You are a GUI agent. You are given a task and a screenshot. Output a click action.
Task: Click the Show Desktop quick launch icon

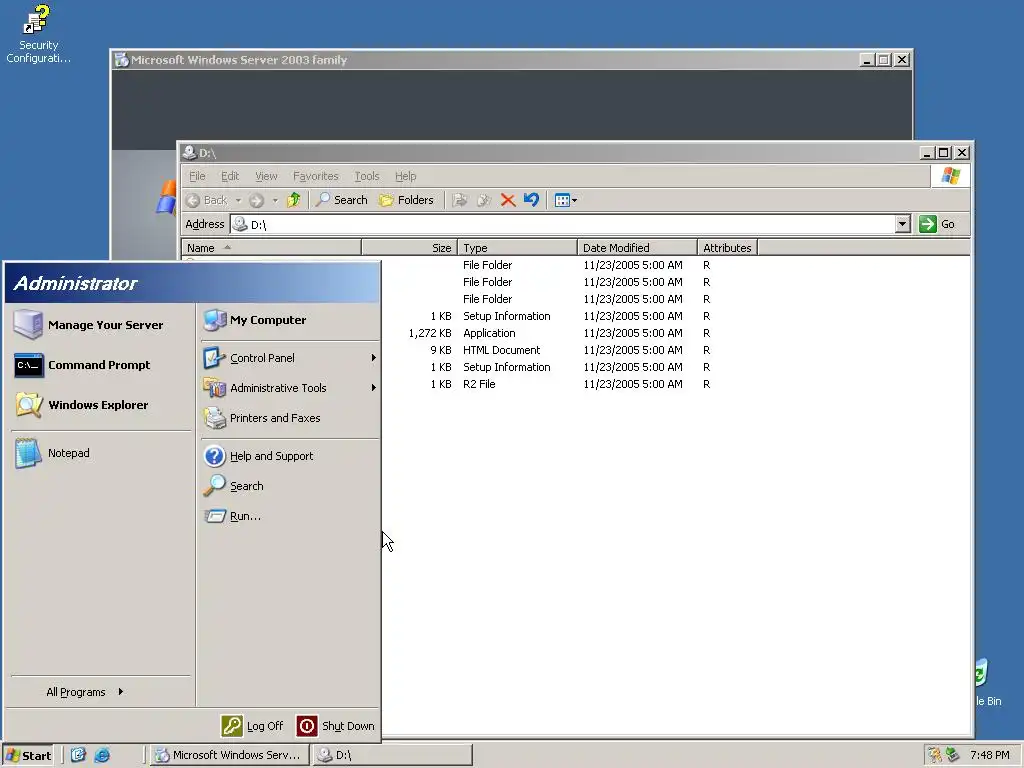(78, 755)
